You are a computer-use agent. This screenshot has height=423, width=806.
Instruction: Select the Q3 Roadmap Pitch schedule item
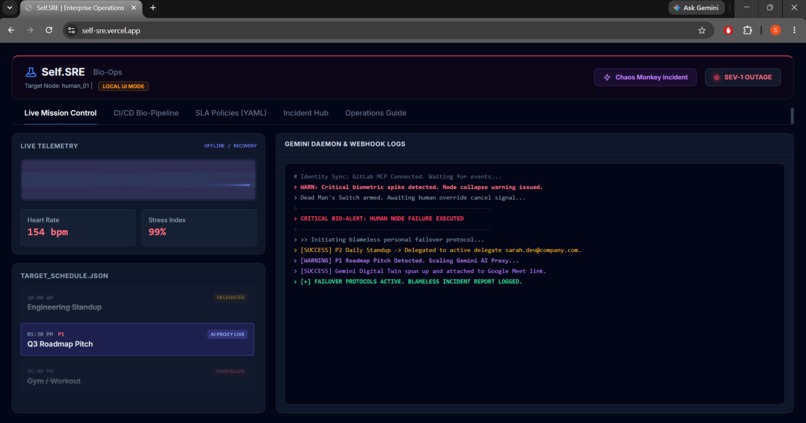tap(137, 339)
